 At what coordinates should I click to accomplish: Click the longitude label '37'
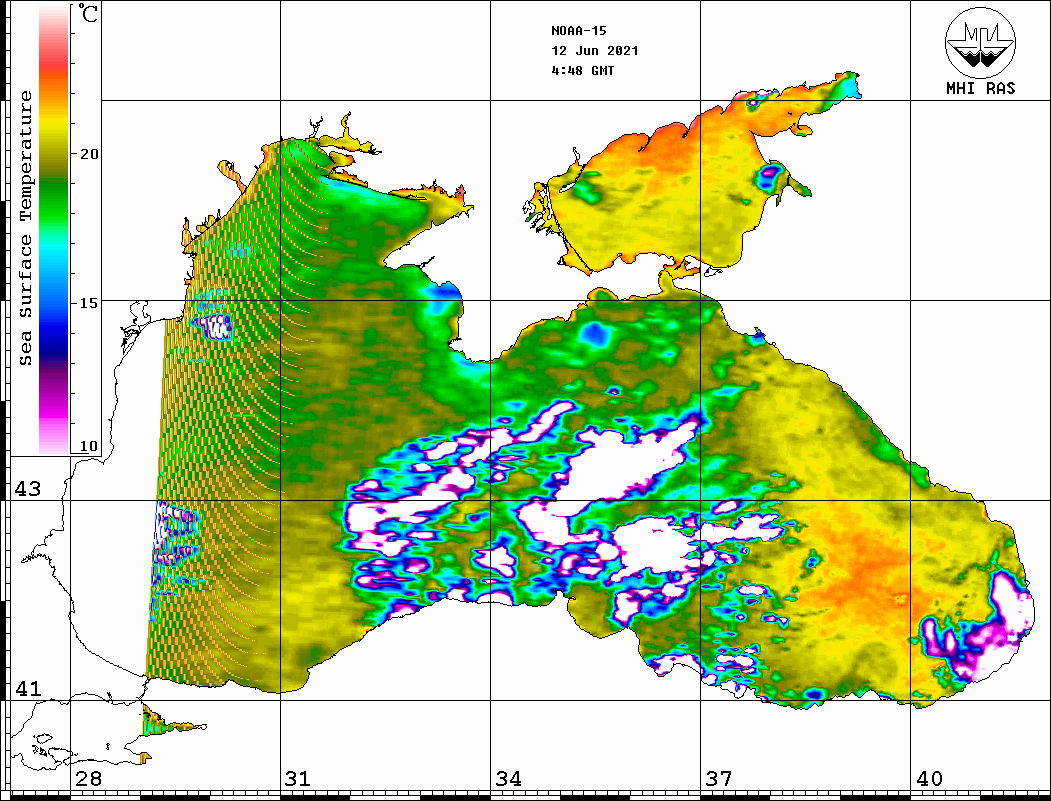(x=719, y=779)
